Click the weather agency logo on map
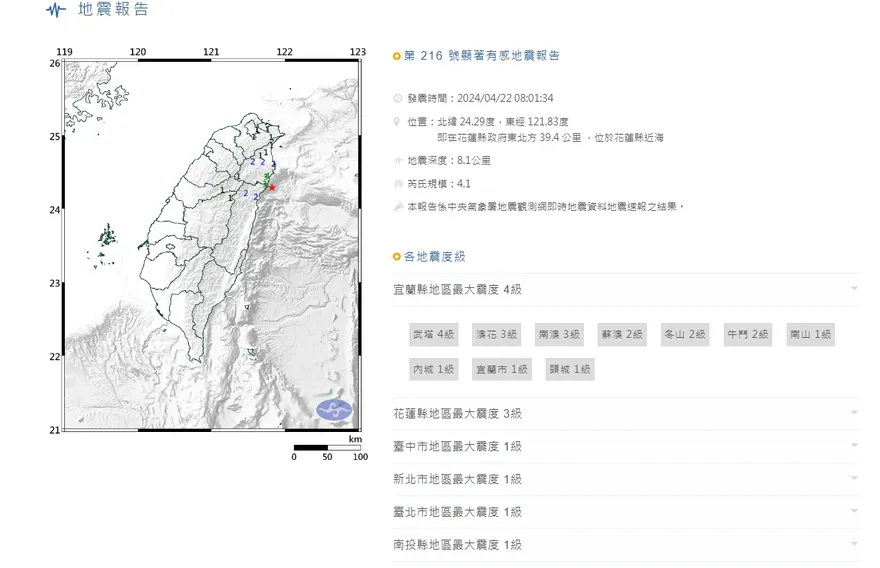 tap(334, 409)
